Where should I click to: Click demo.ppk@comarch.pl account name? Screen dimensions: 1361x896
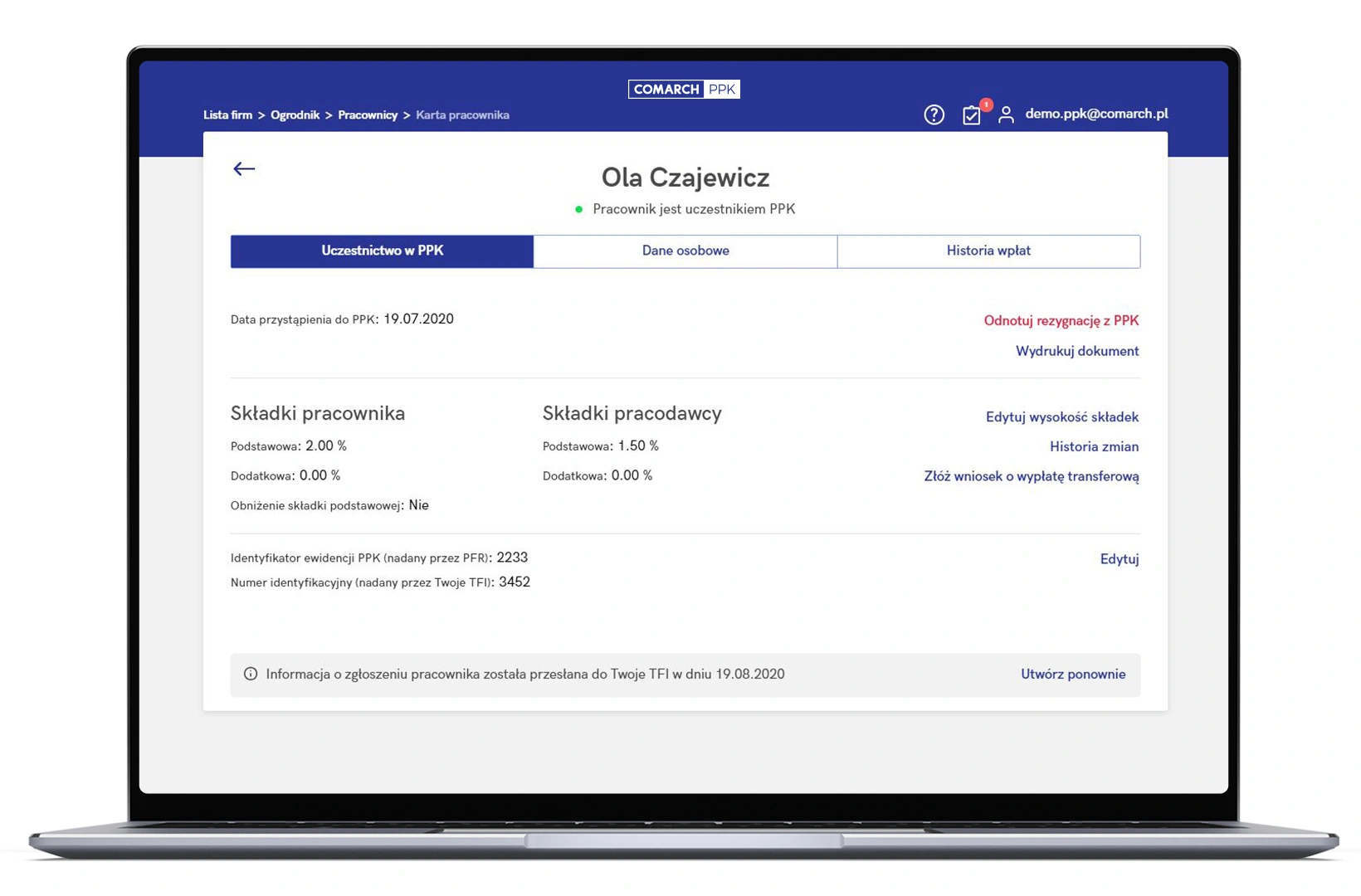pos(1096,114)
